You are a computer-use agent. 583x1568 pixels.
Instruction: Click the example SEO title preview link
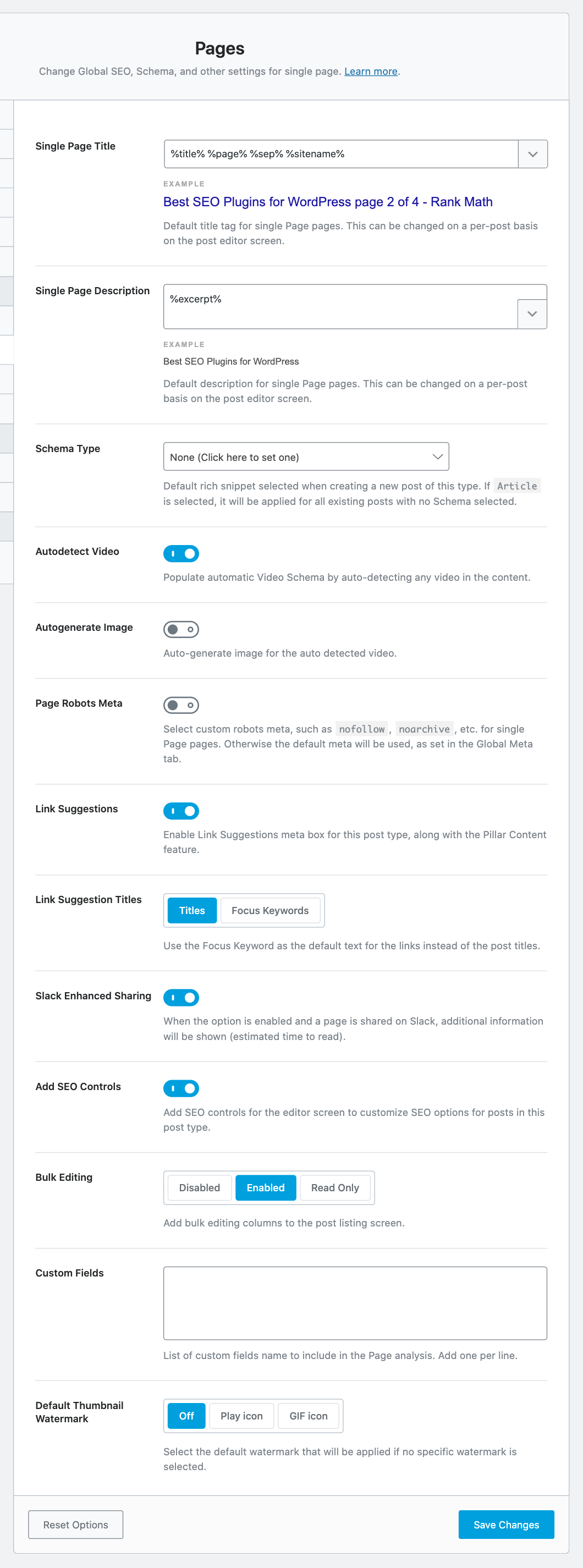coord(327,201)
